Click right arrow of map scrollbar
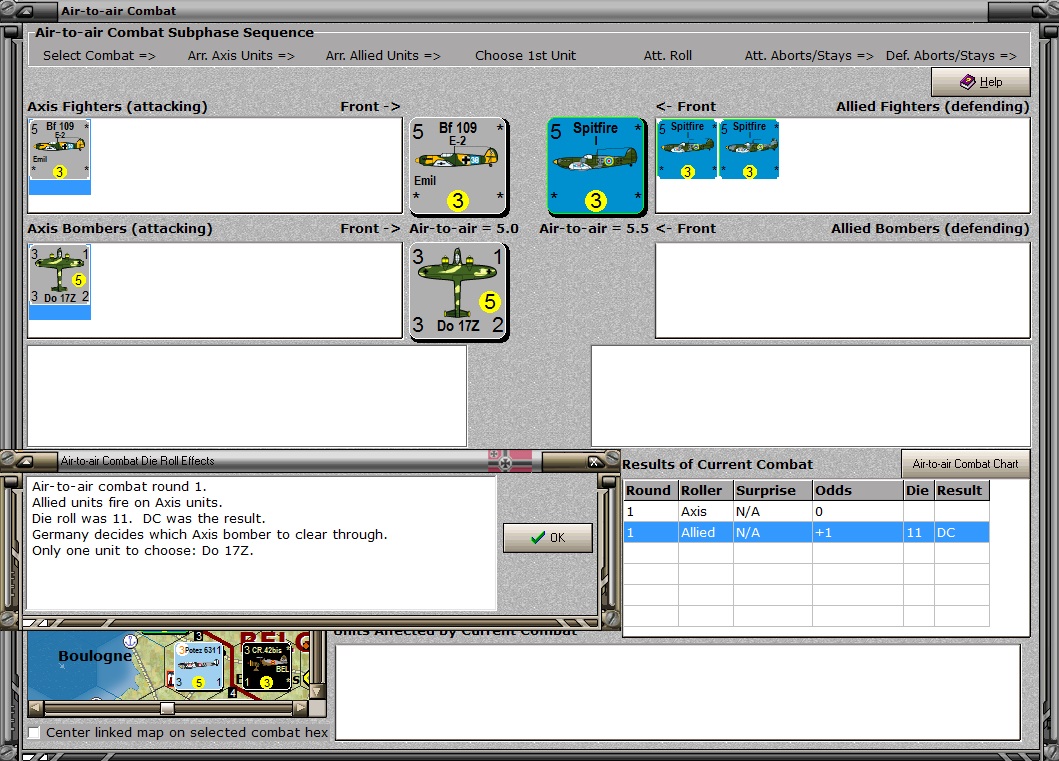The width and height of the screenshot is (1059, 761). click(301, 708)
